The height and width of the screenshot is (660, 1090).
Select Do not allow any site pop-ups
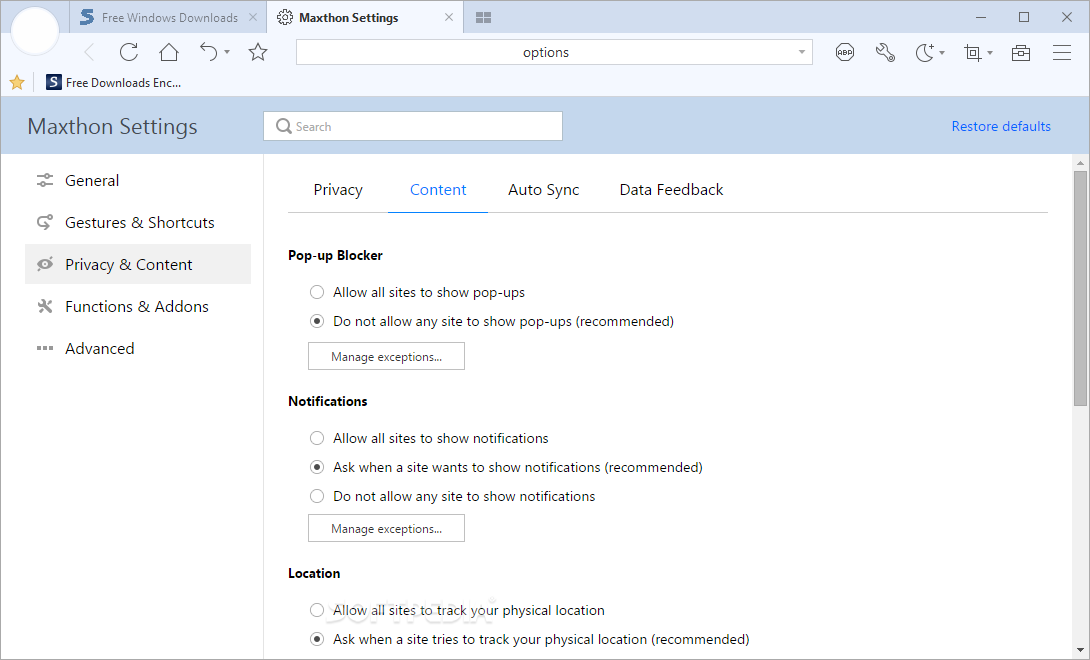317,321
